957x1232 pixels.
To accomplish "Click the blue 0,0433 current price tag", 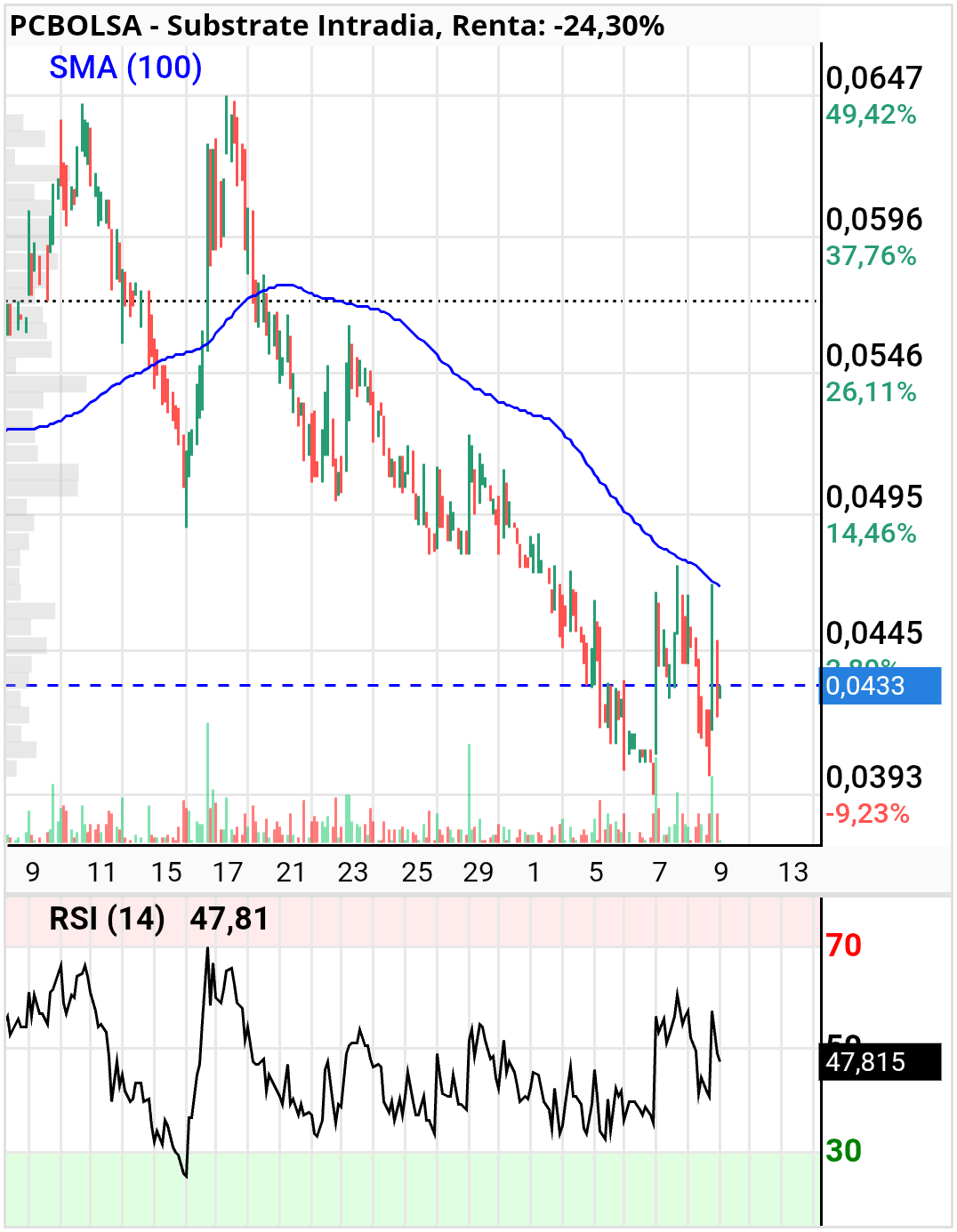I will point(880,686).
